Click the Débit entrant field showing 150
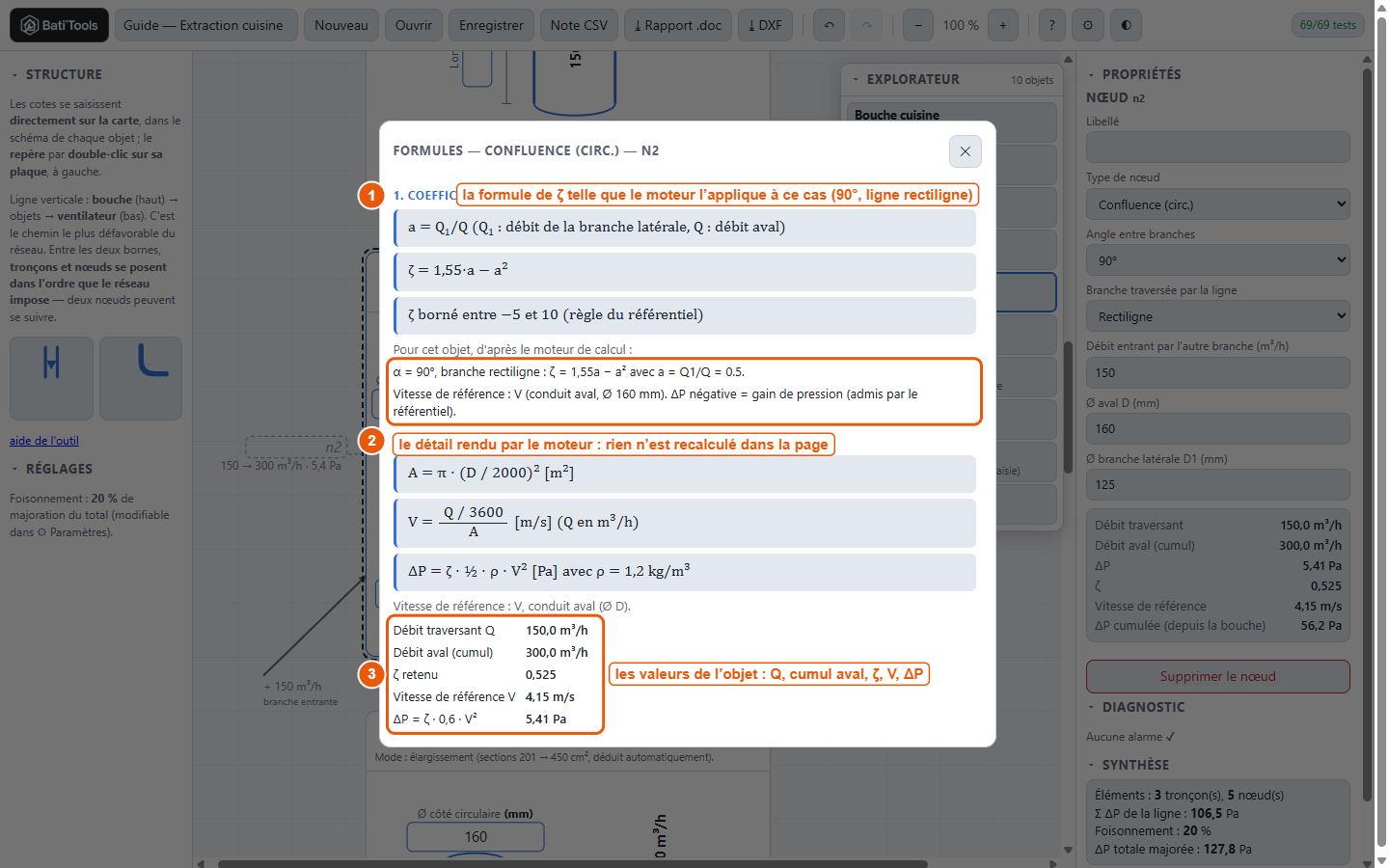1389x868 pixels. point(1218,373)
